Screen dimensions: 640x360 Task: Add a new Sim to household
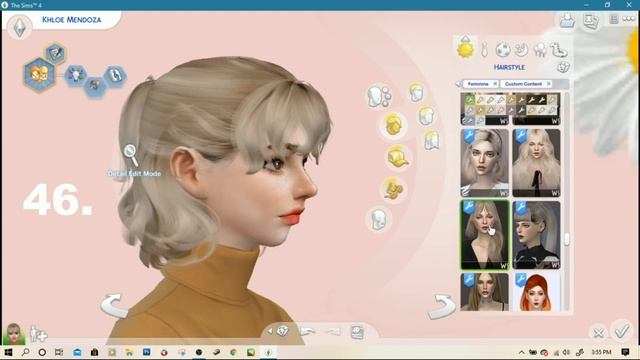pos(38,334)
